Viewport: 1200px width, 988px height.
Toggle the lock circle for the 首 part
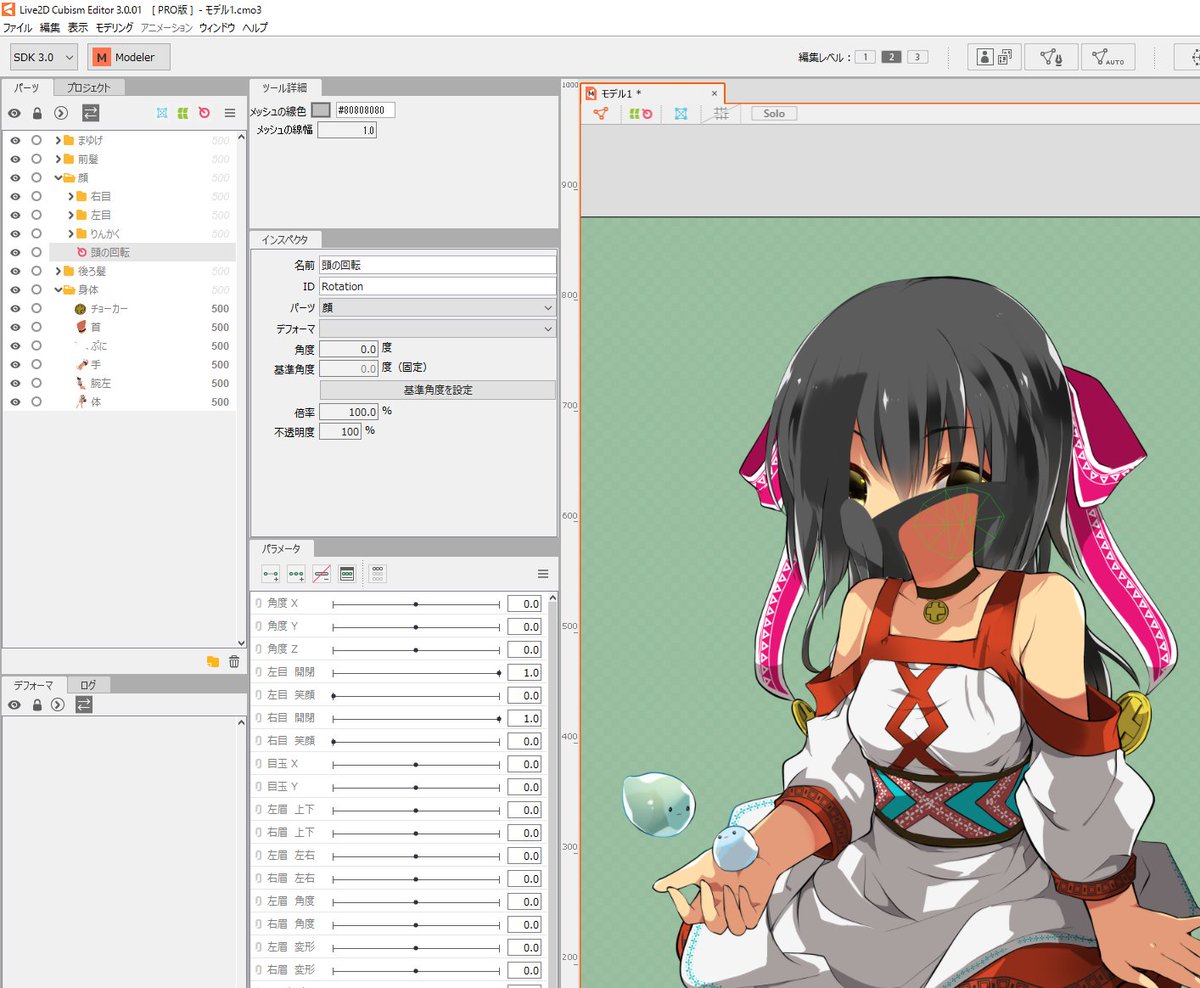pos(37,327)
